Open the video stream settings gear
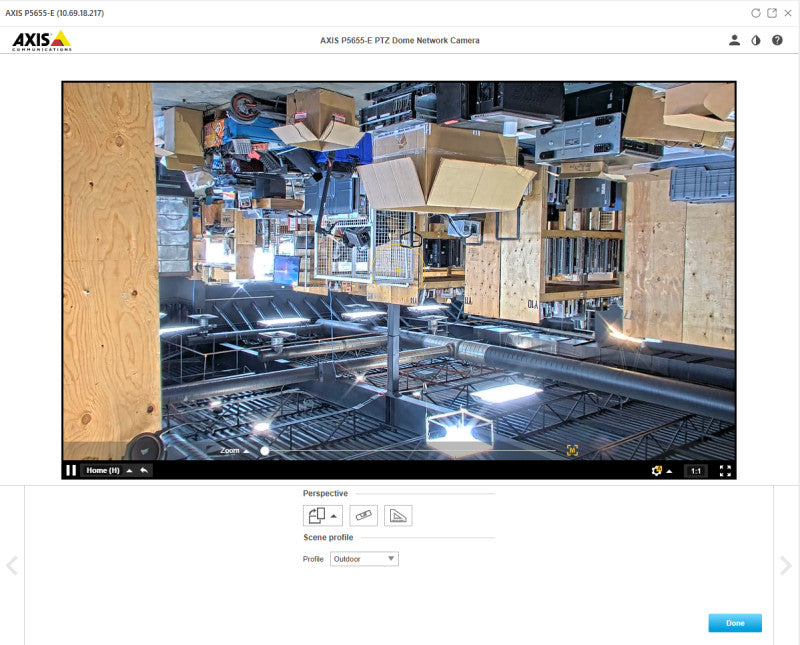 [x=656, y=470]
